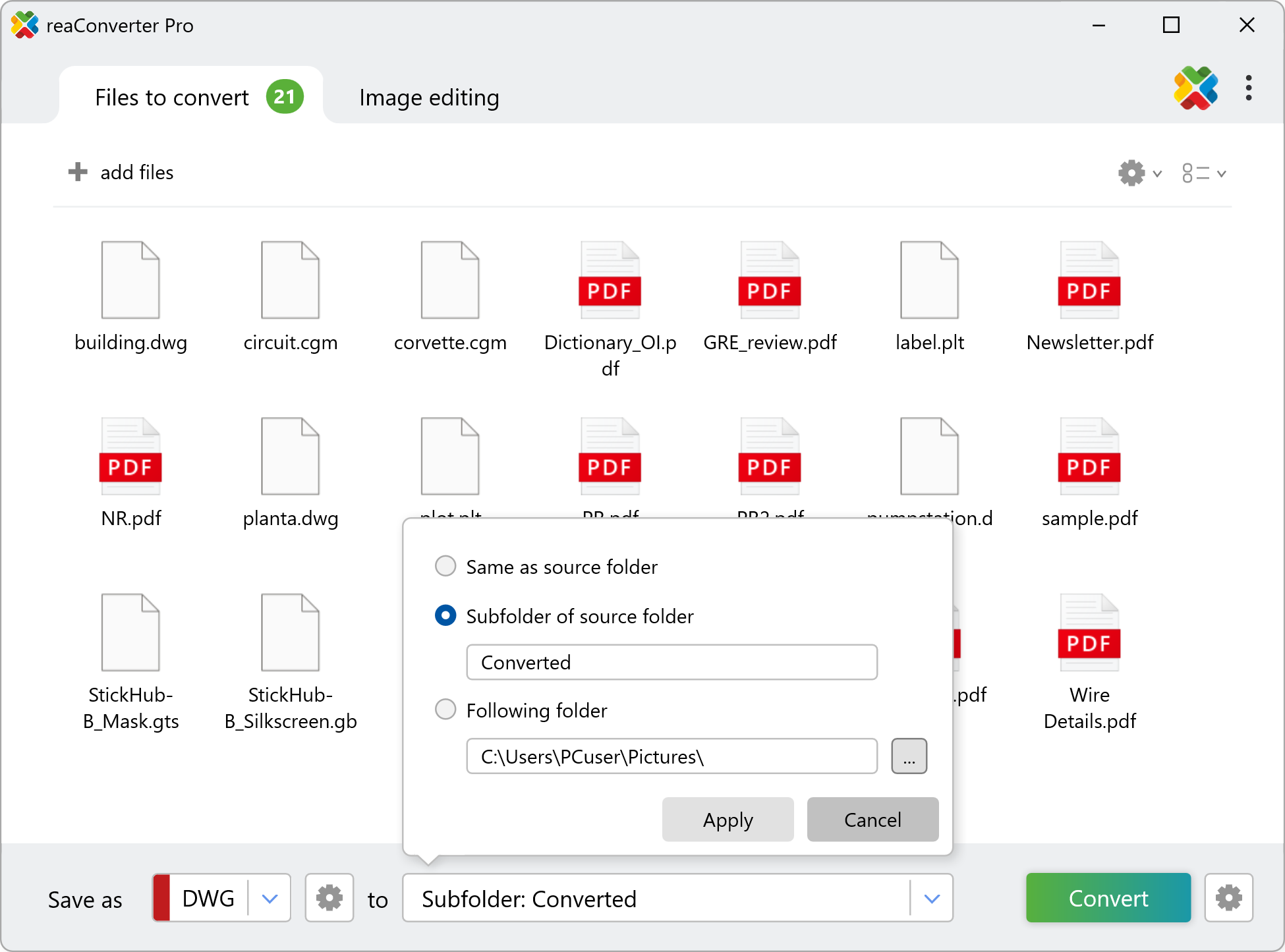Expand the Subfolder: Converted destination dropdown
Screen dimensions: 1285x952
[x=931, y=899]
